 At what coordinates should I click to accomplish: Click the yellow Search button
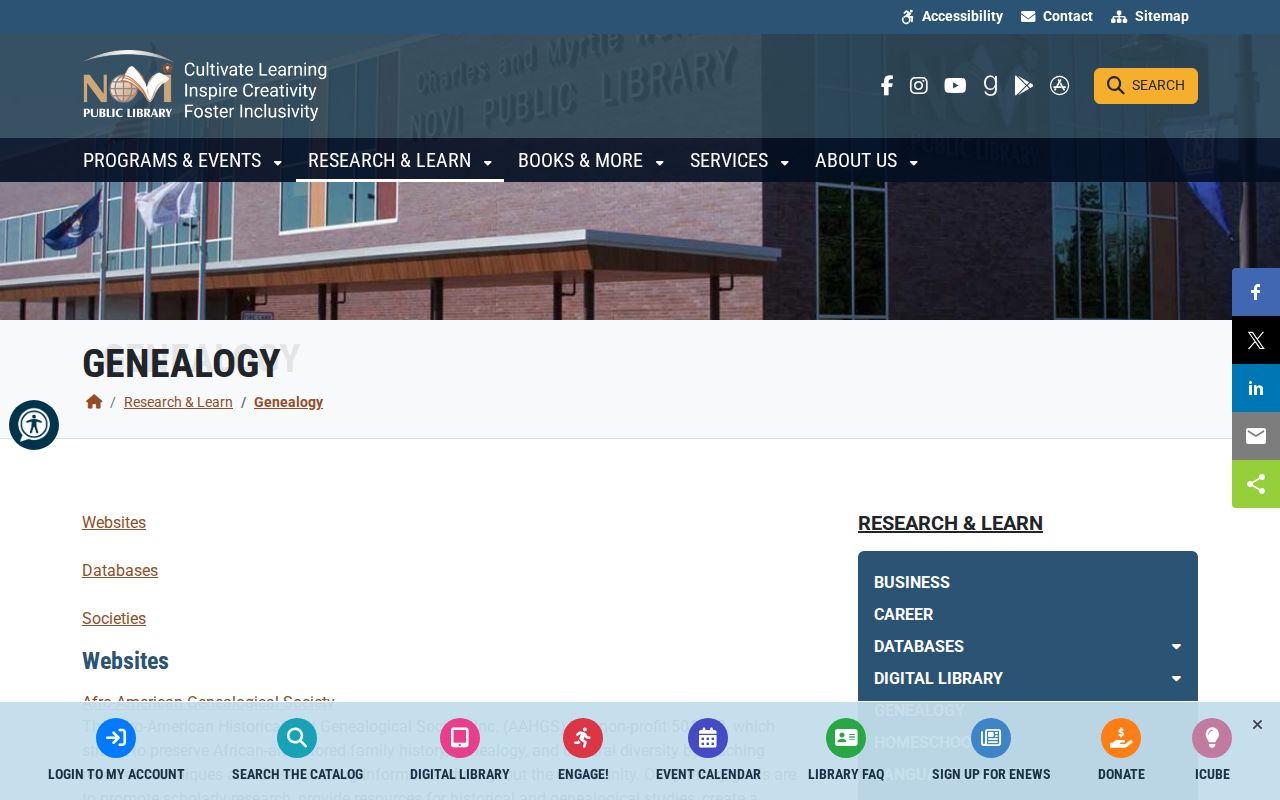[x=1146, y=86]
